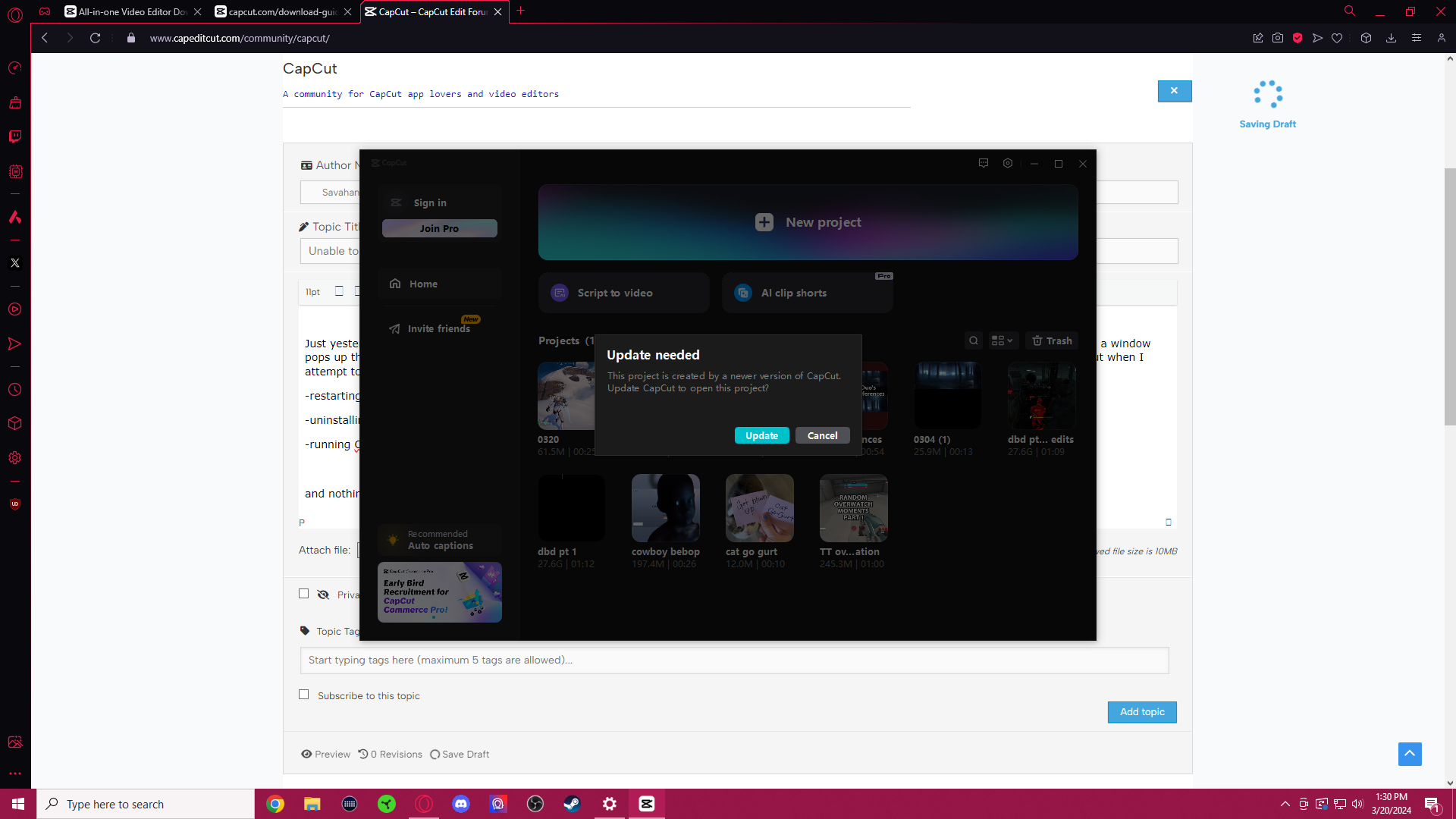Open browser downloads icon
Screen dimensions: 1456x819
[x=1391, y=38]
